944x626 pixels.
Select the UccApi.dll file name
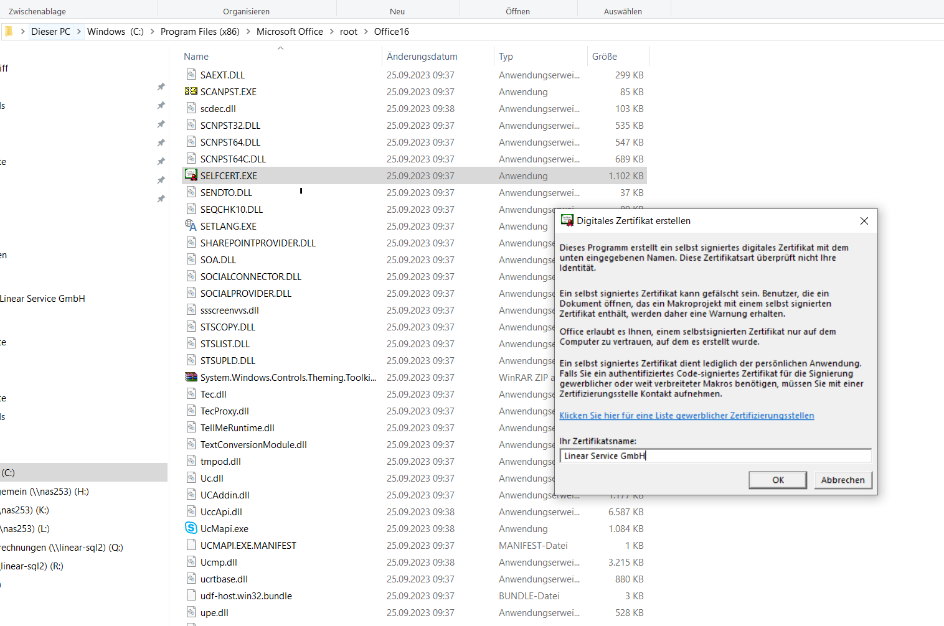pos(221,512)
